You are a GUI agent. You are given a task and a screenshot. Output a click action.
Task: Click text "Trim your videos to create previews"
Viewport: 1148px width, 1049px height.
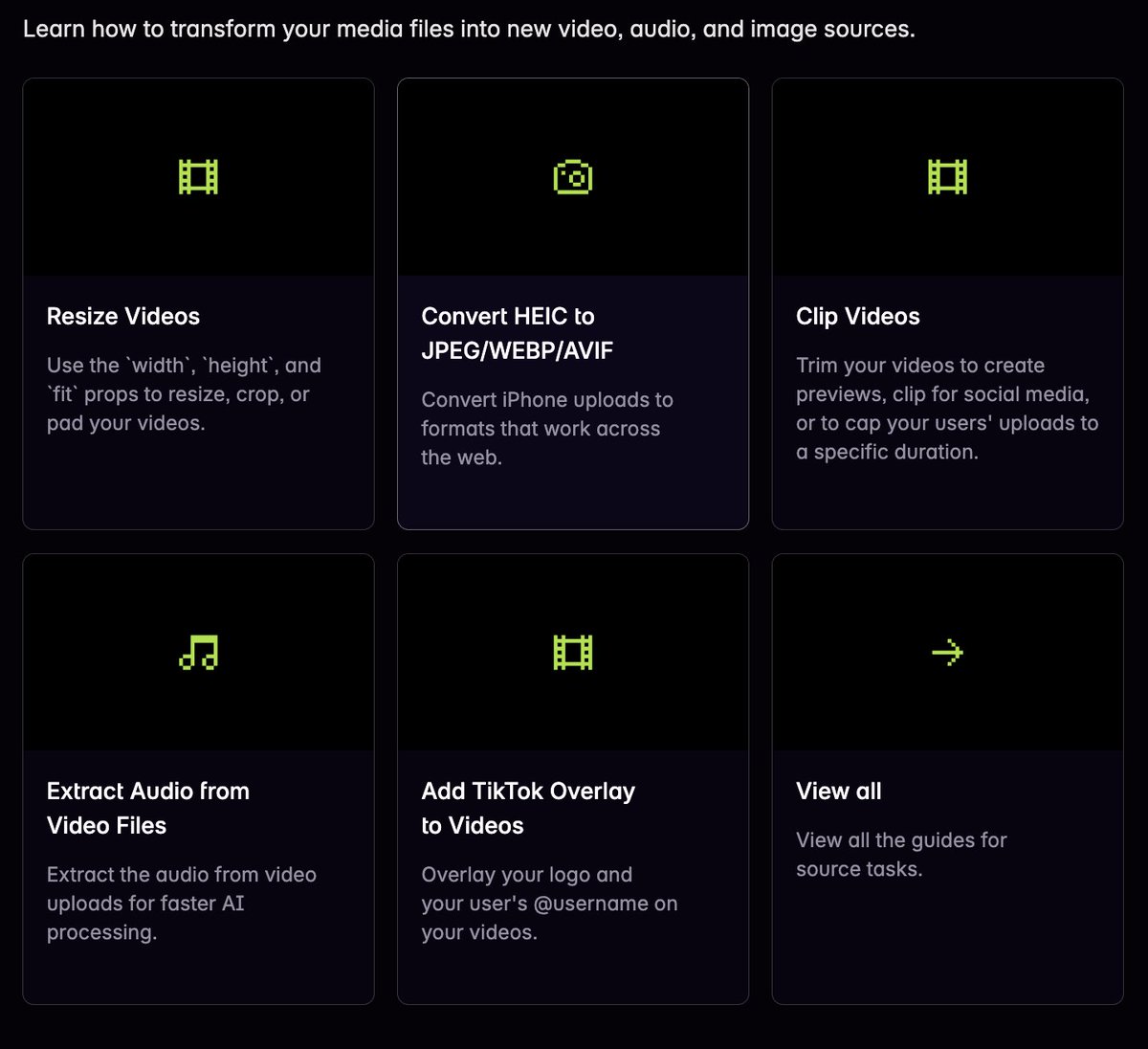click(x=947, y=408)
